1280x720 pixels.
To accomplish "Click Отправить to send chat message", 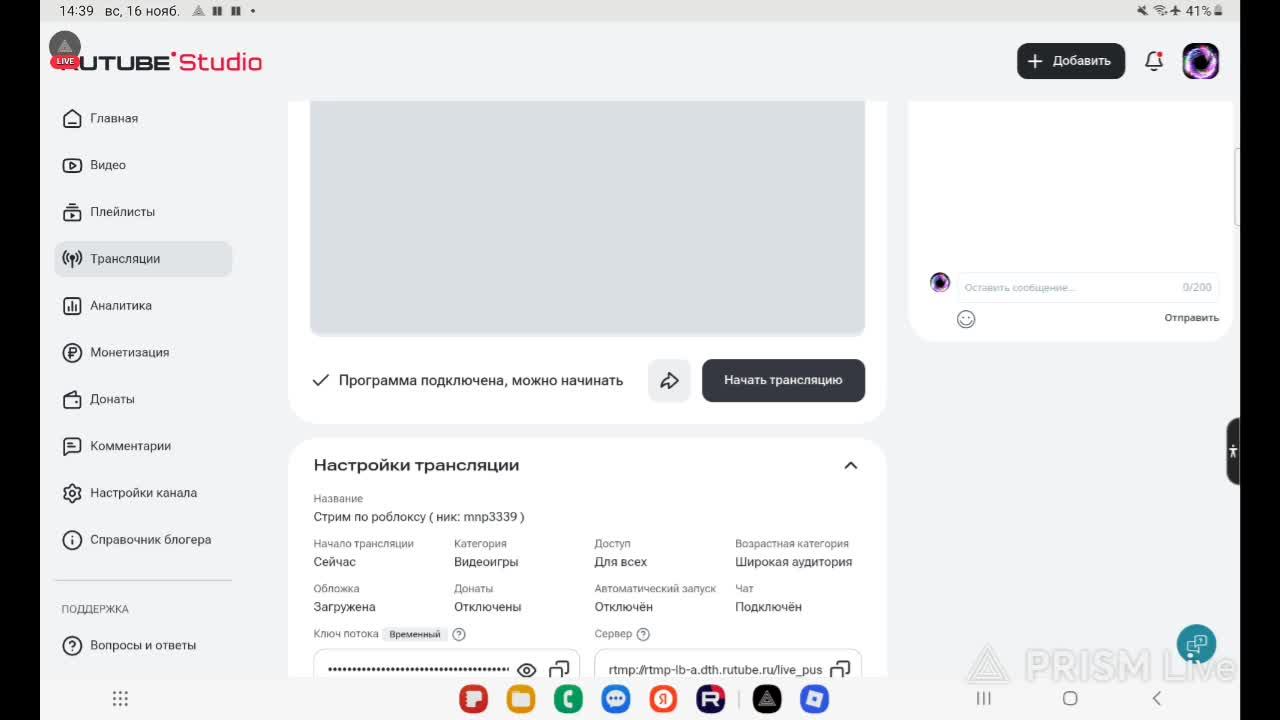I will point(1191,318).
